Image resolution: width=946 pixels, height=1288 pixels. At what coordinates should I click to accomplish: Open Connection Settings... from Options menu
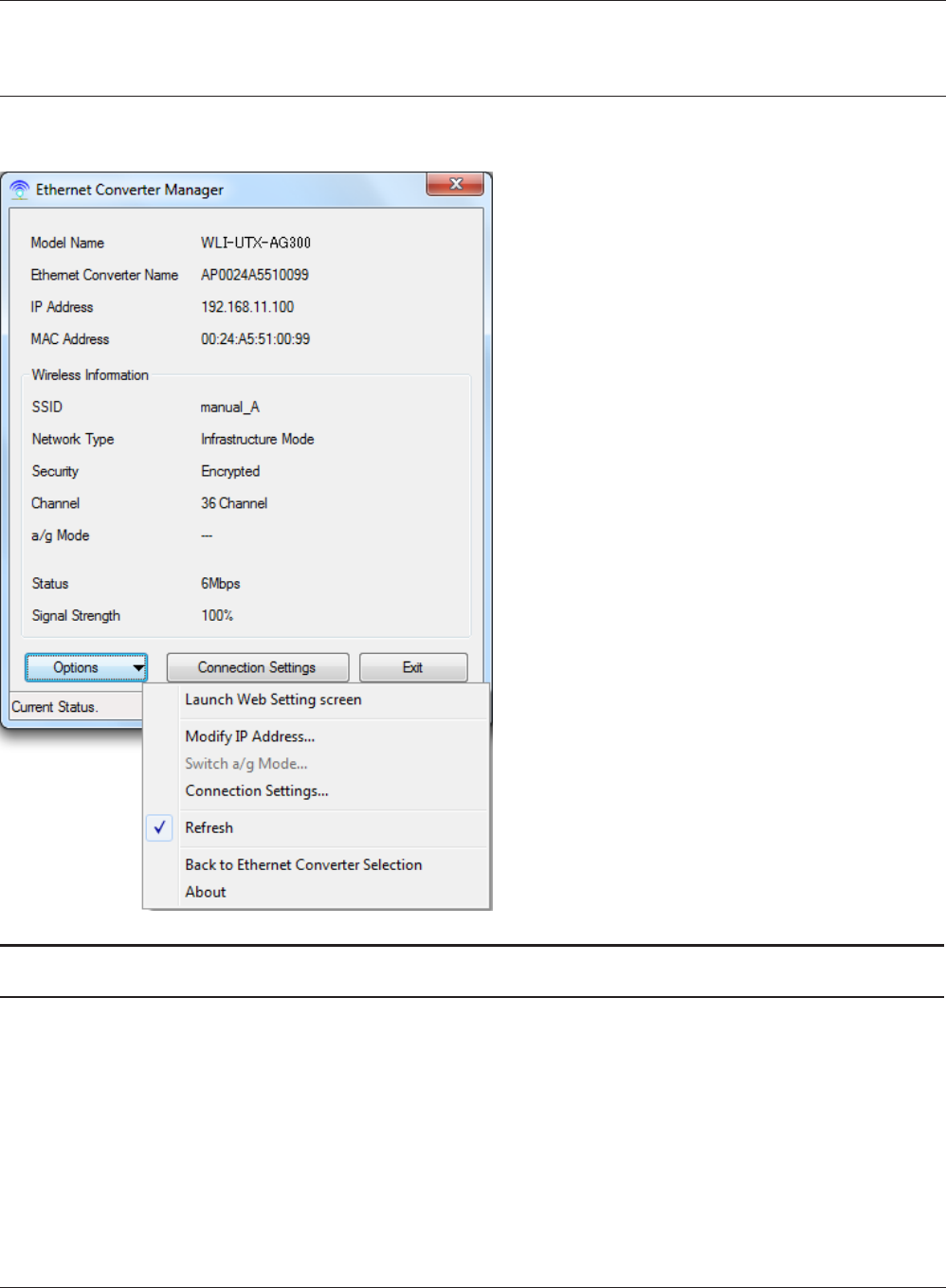coord(257,790)
